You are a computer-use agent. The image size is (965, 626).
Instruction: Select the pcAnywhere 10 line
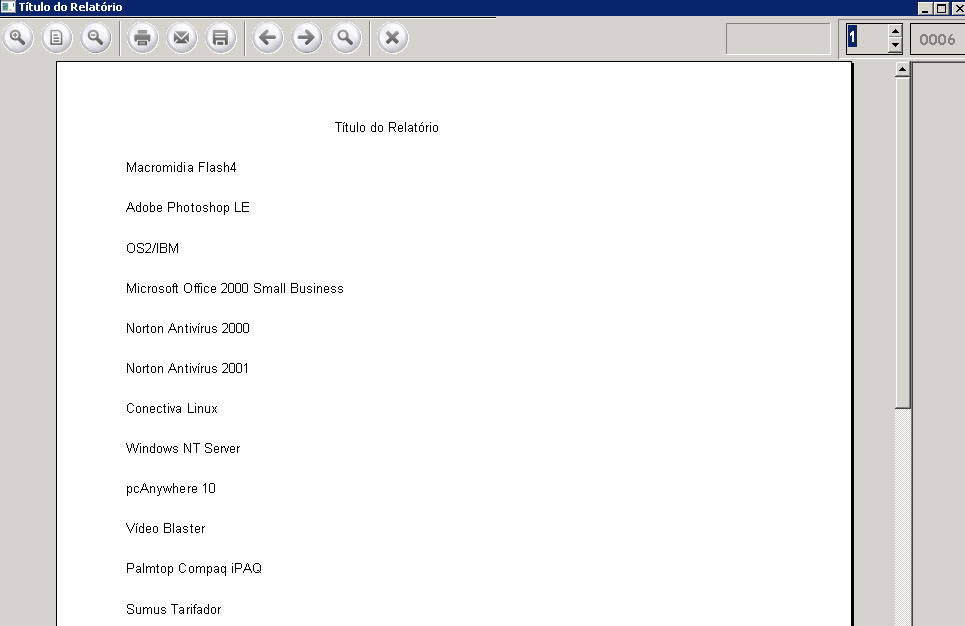click(170, 489)
